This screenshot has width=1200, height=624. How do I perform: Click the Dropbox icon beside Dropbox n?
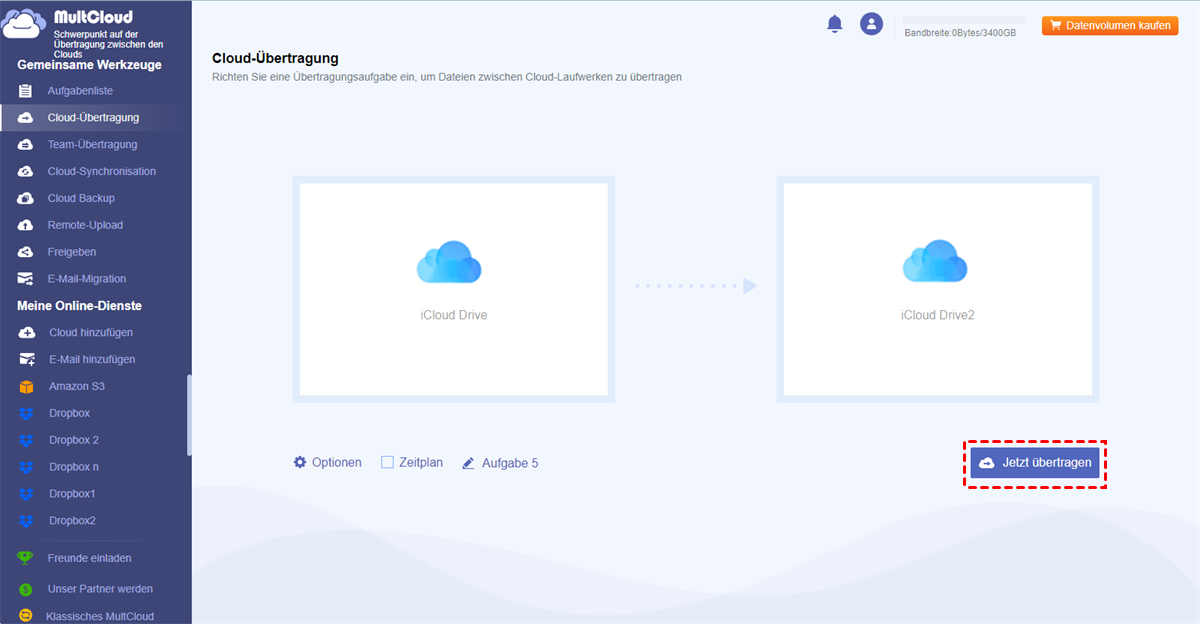[x=27, y=468]
